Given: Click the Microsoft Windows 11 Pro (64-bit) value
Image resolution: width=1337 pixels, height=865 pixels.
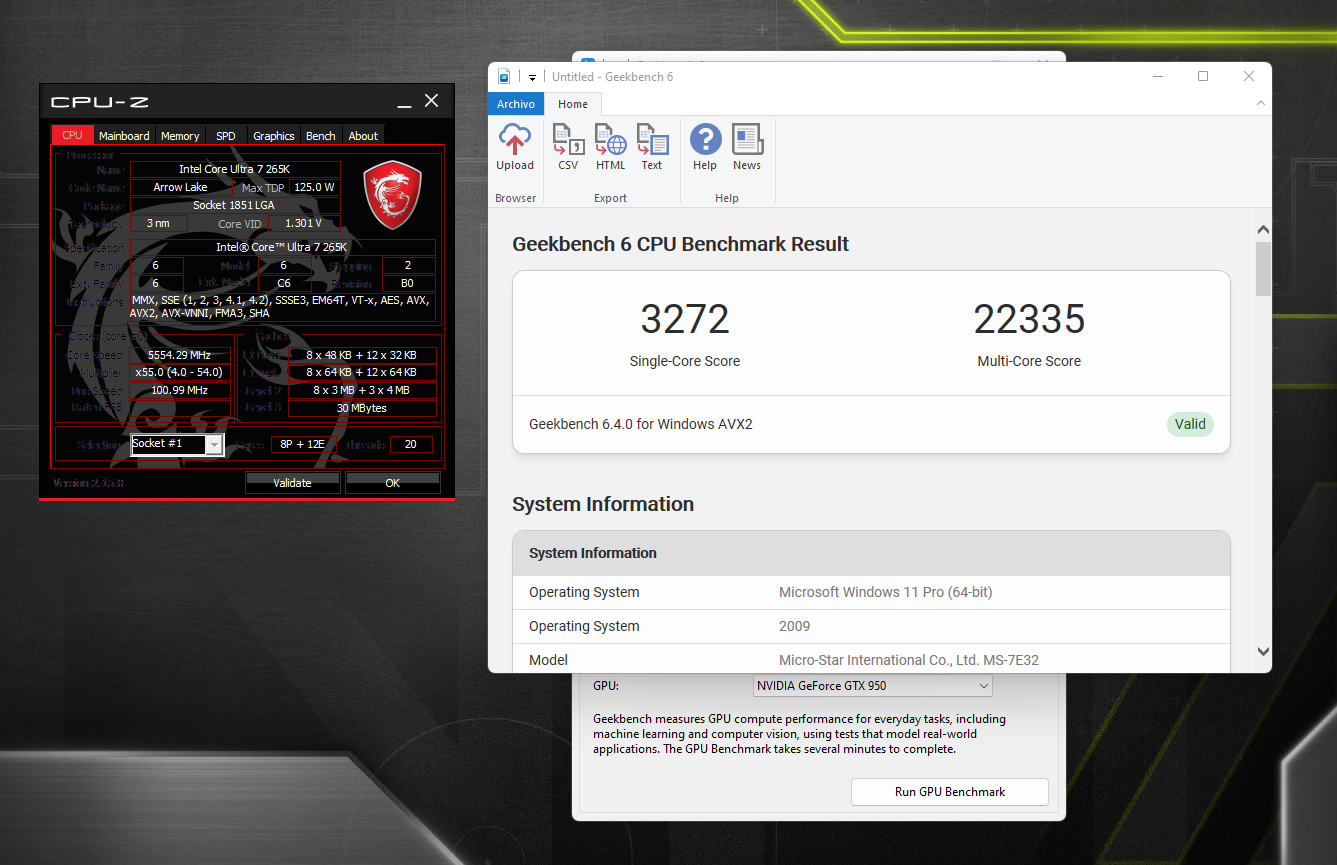Looking at the screenshot, I should pyautogui.click(x=886, y=592).
